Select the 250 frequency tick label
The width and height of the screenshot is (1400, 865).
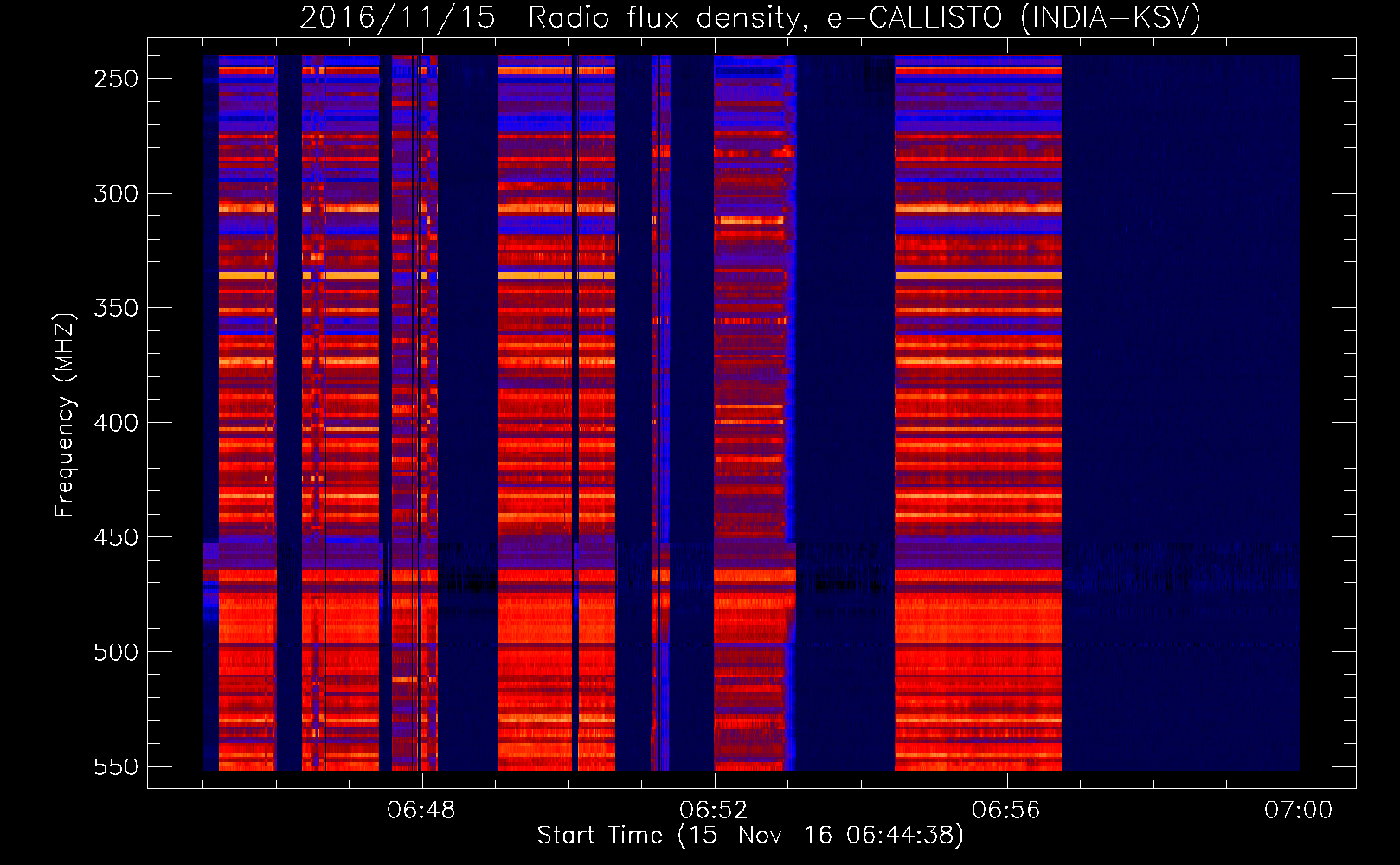(x=116, y=79)
